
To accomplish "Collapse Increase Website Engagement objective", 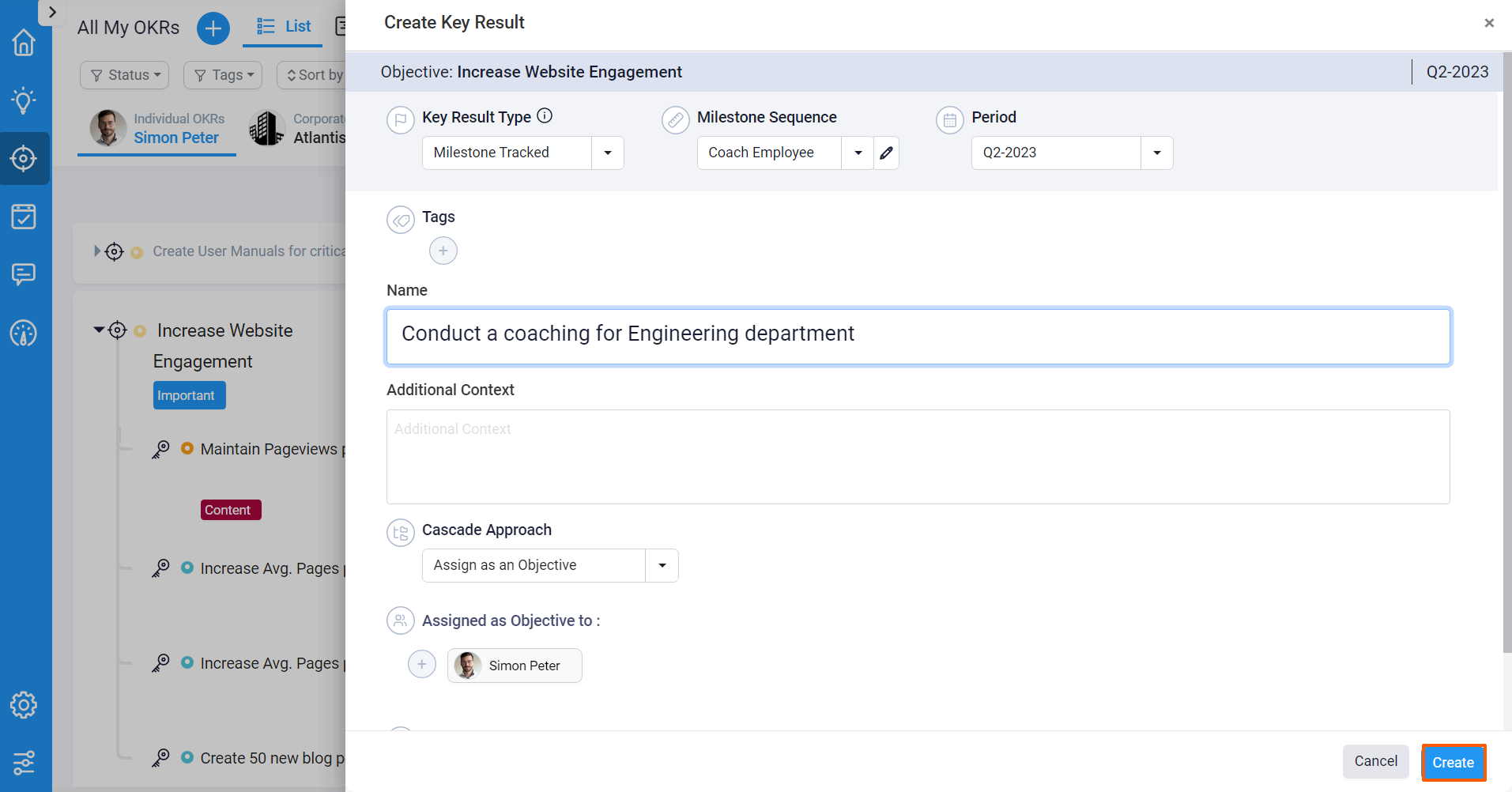I will [x=99, y=330].
